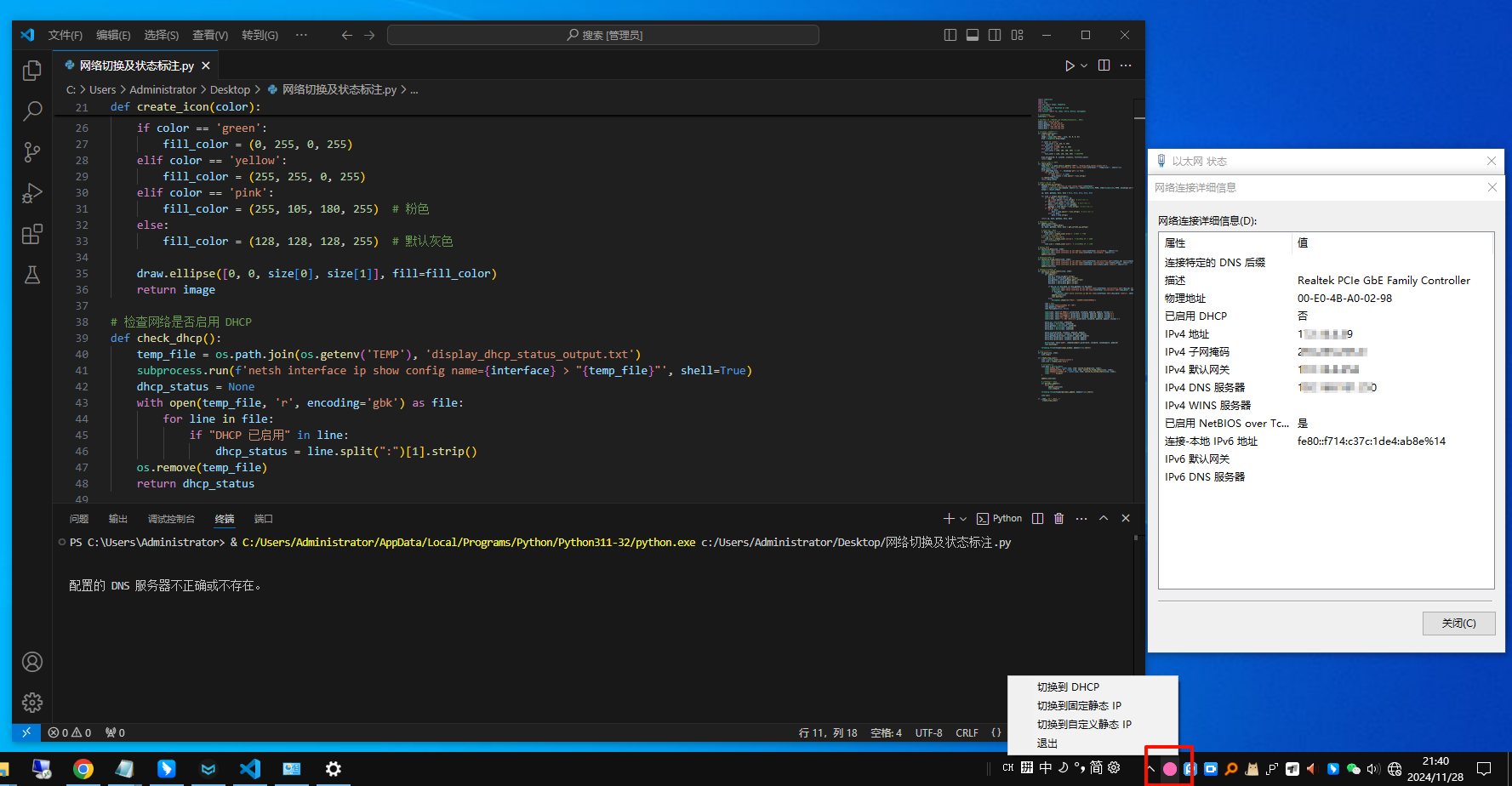The width and height of the screenshot is (1512, 786).
Task: Open the 转到(G) menu
Action: click(x=260, y=35)
